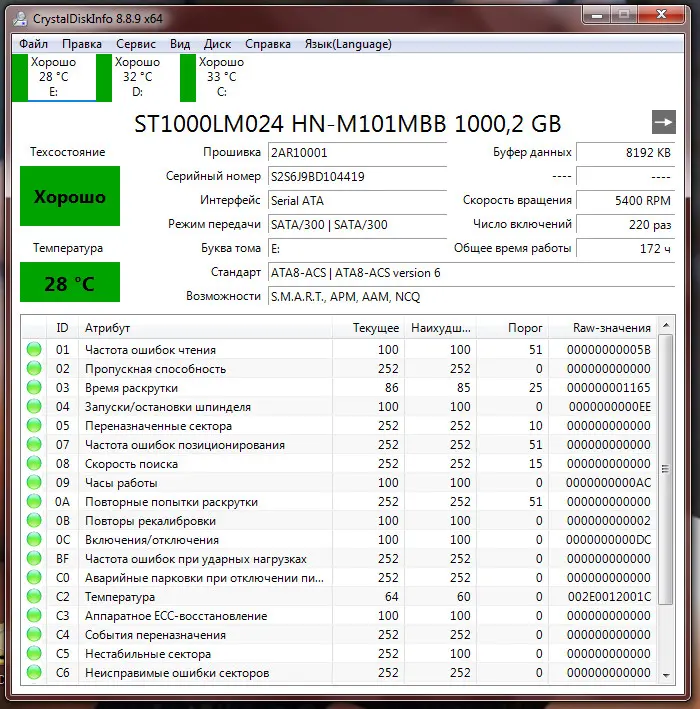Click status circle for Пропускная способность
Viewport: 700px width, 709px height.
click(x=34, y=369)
